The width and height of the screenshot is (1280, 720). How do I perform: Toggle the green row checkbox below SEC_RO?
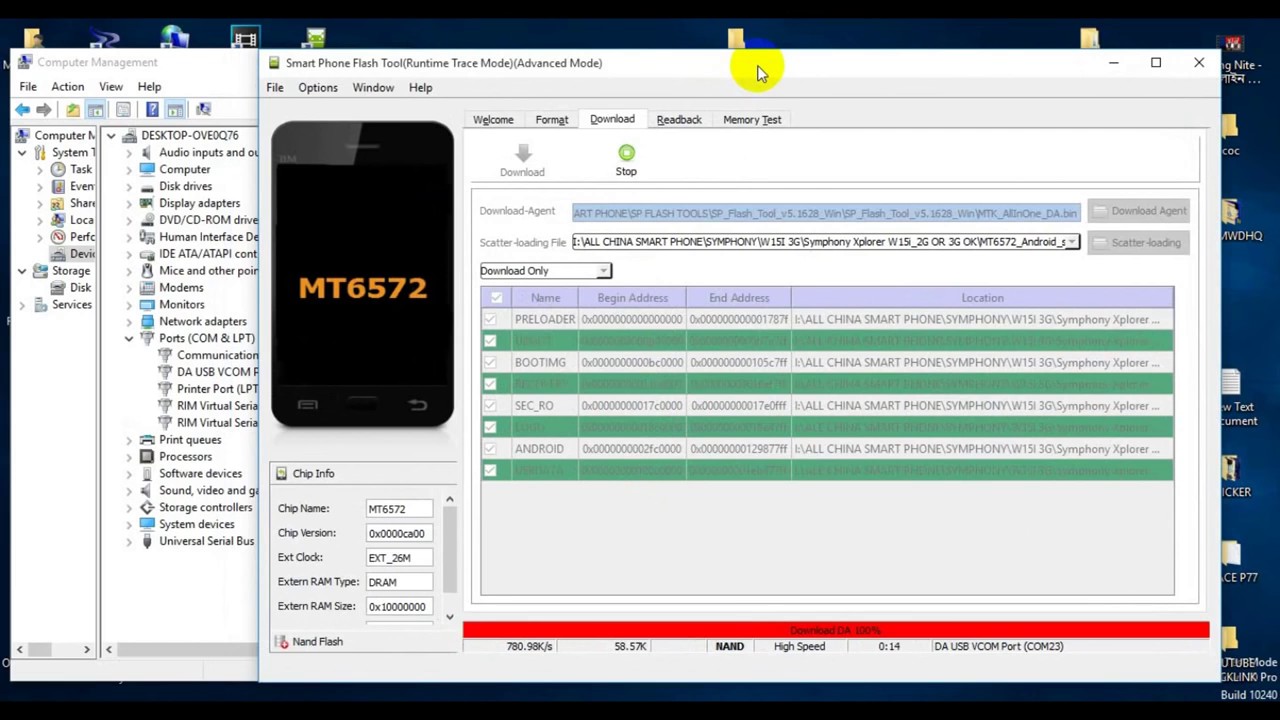(x=490, y=427)
